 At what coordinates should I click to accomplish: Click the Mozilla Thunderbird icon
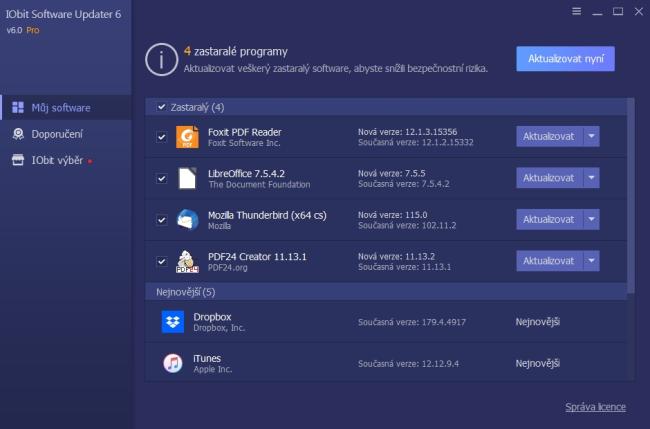pos(187,220)
